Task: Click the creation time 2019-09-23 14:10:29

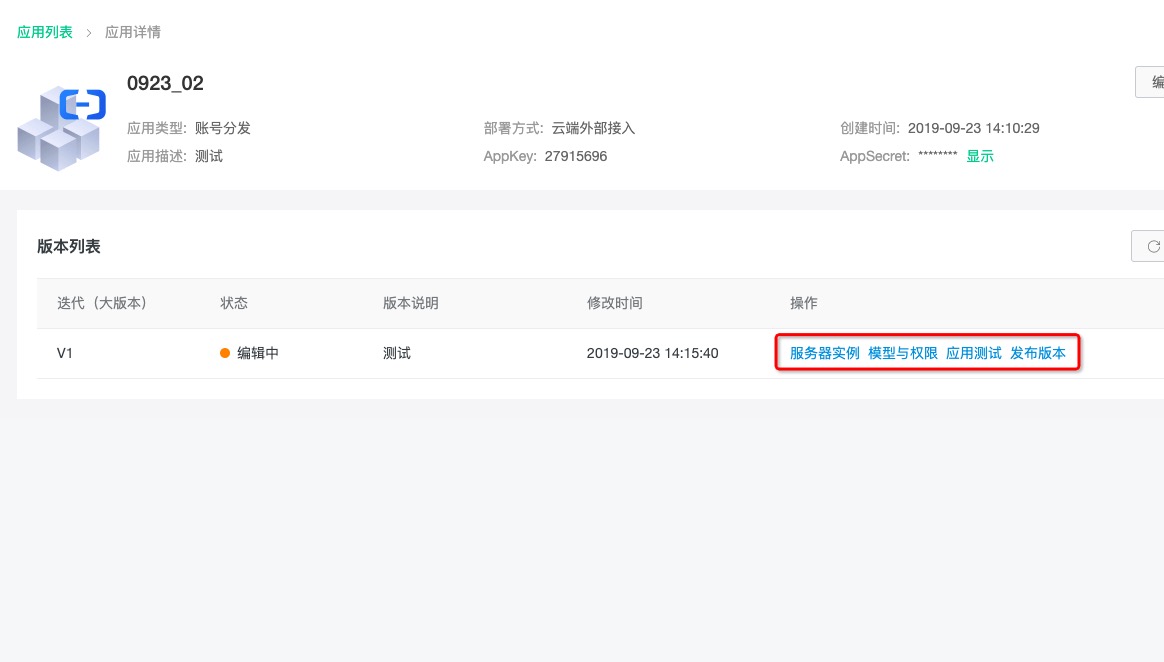Action: 973,128
